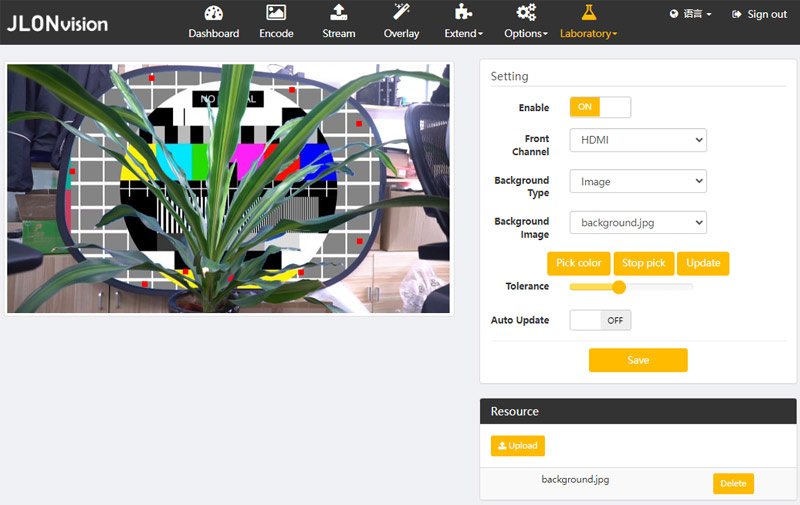Turn on the Auto Update switch
Viewport: 800px width, 505px height.
(x=600, y=320)
